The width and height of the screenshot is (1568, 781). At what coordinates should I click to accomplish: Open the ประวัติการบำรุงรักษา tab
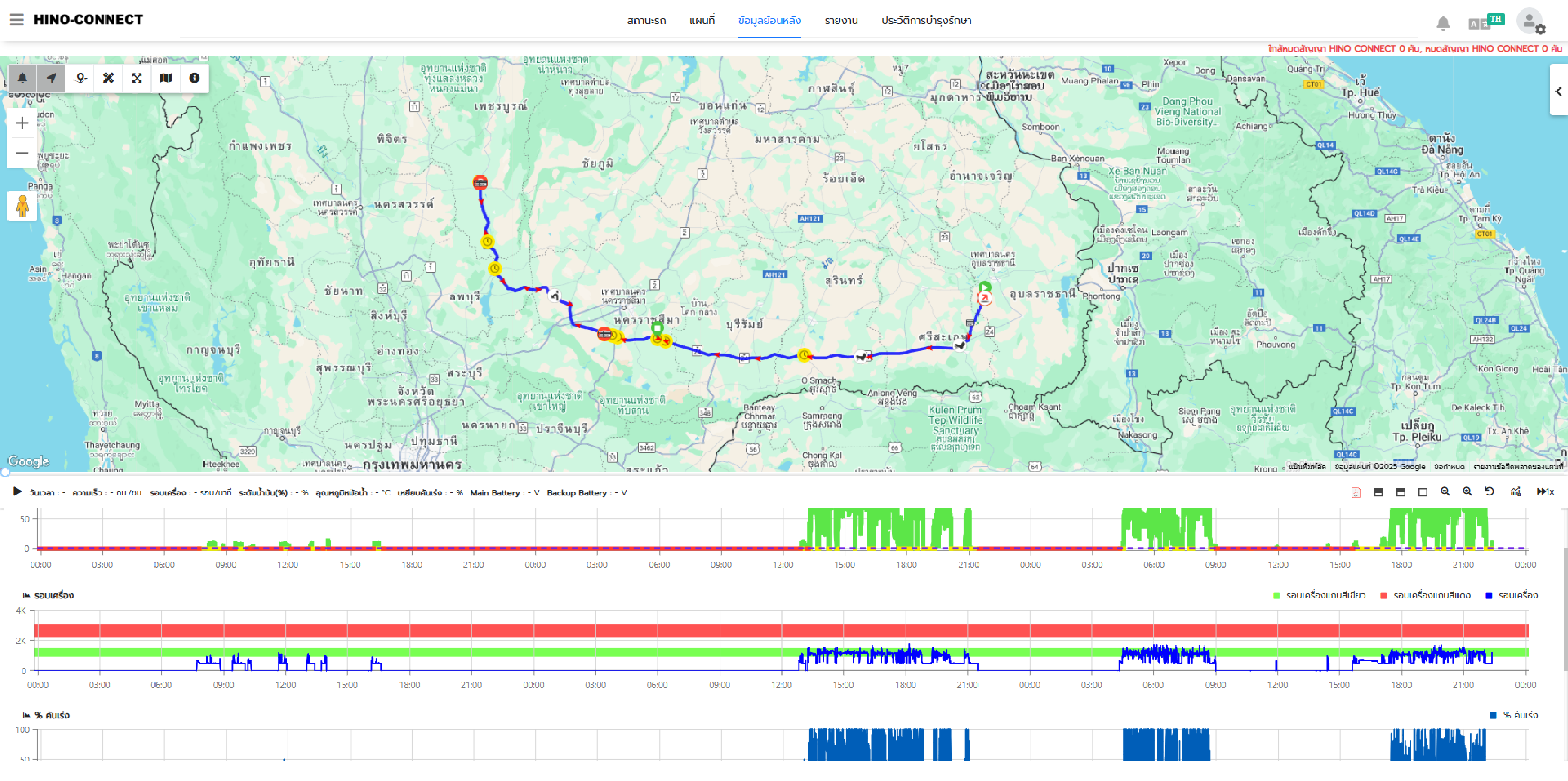(926, 20)
